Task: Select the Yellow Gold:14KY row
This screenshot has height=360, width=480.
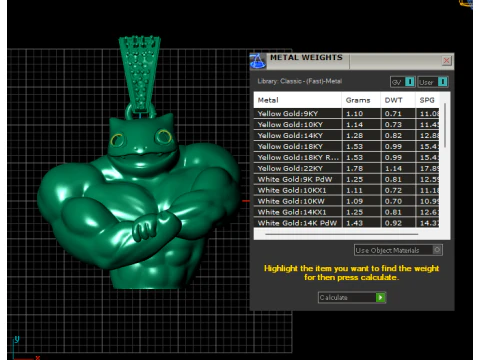Action: pos(346,136)
